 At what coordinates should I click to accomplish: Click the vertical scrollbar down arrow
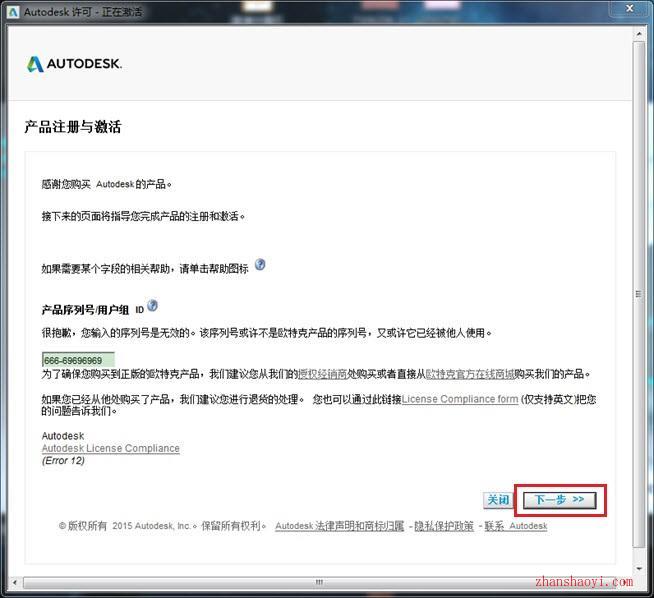coord(639,568)
